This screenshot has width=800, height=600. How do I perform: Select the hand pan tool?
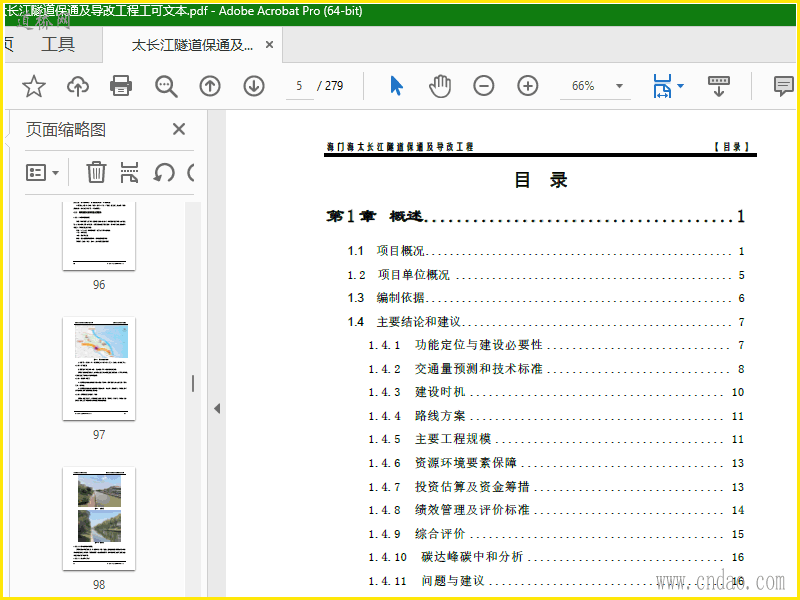(x=439, y=86)
